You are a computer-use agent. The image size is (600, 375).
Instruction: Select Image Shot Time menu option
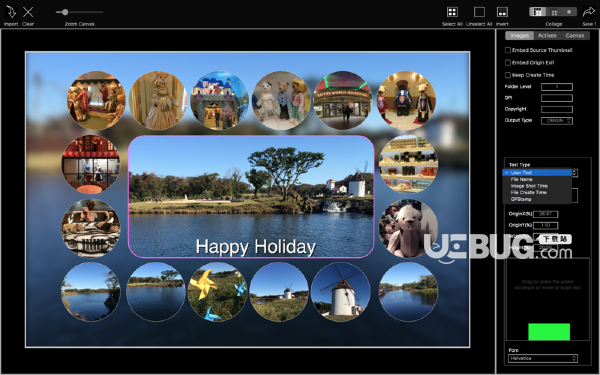(537, 186)
